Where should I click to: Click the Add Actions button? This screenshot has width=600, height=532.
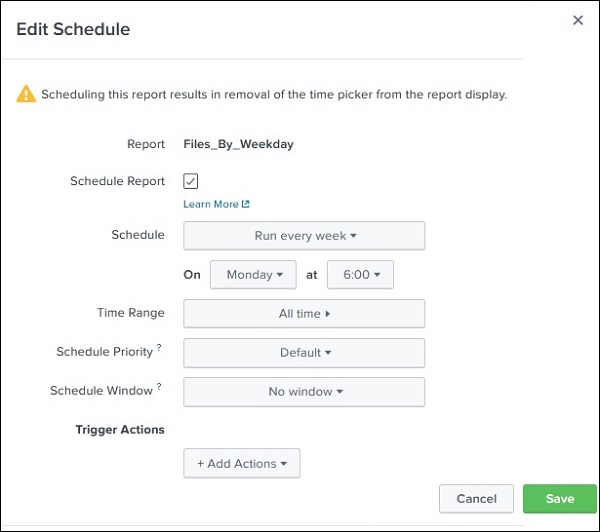[x=242, y=463]
